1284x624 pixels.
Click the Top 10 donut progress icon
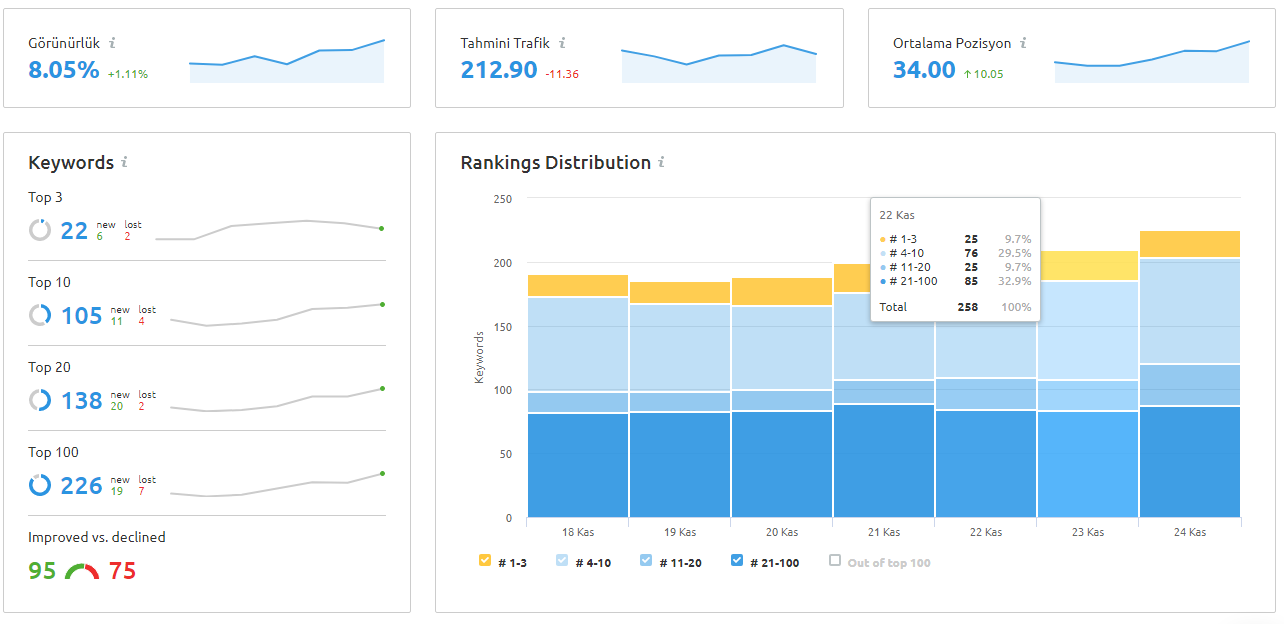[x=40, y=315]
